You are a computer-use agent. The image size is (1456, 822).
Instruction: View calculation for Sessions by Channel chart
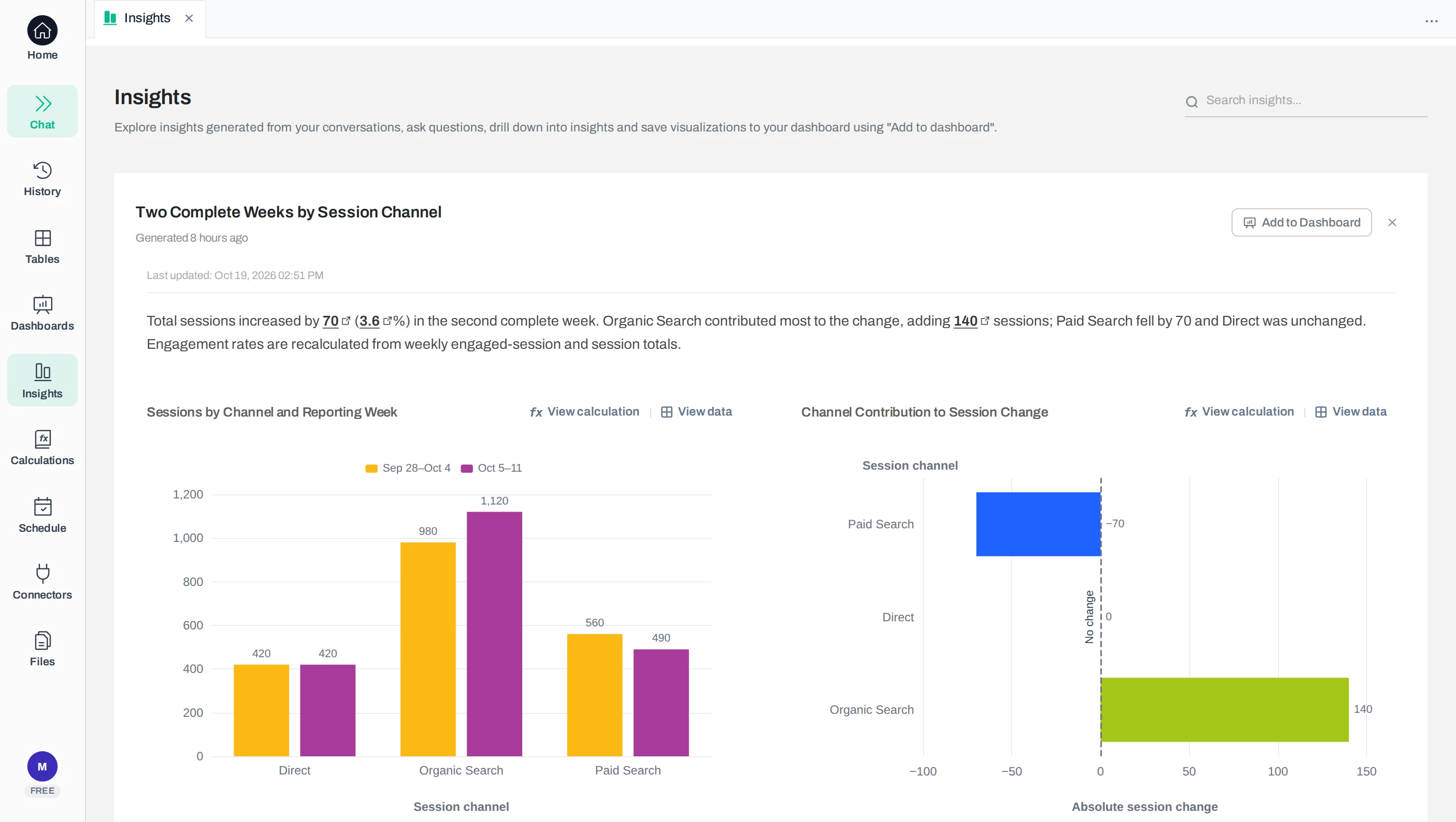click(584, 412)
